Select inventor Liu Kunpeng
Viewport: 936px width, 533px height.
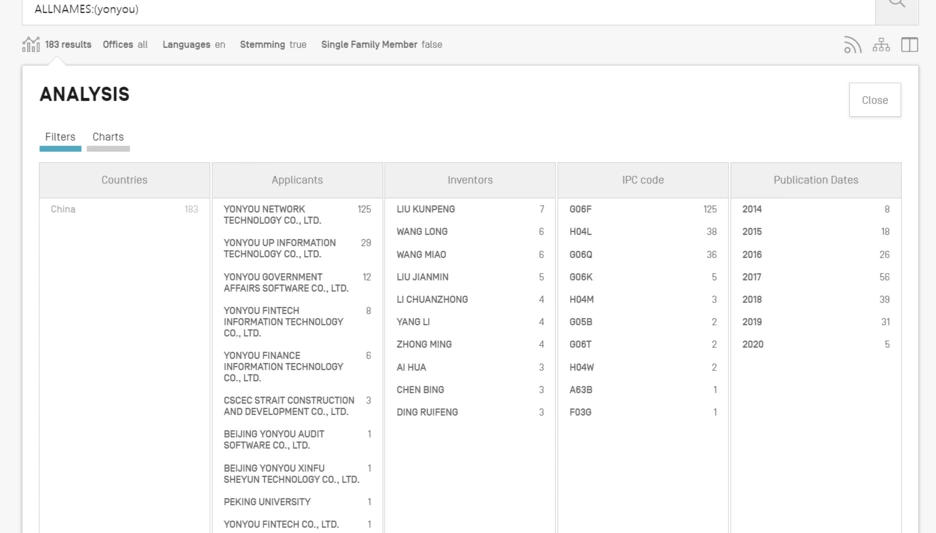point(470,209)
